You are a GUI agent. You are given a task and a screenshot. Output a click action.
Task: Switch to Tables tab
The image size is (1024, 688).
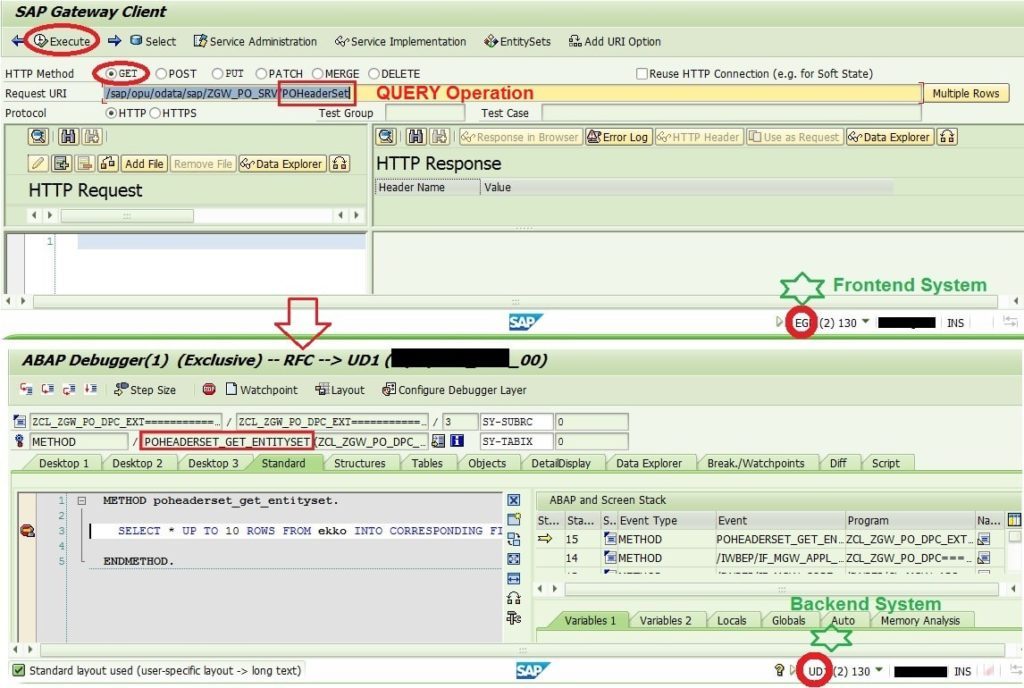coord(426,463)
